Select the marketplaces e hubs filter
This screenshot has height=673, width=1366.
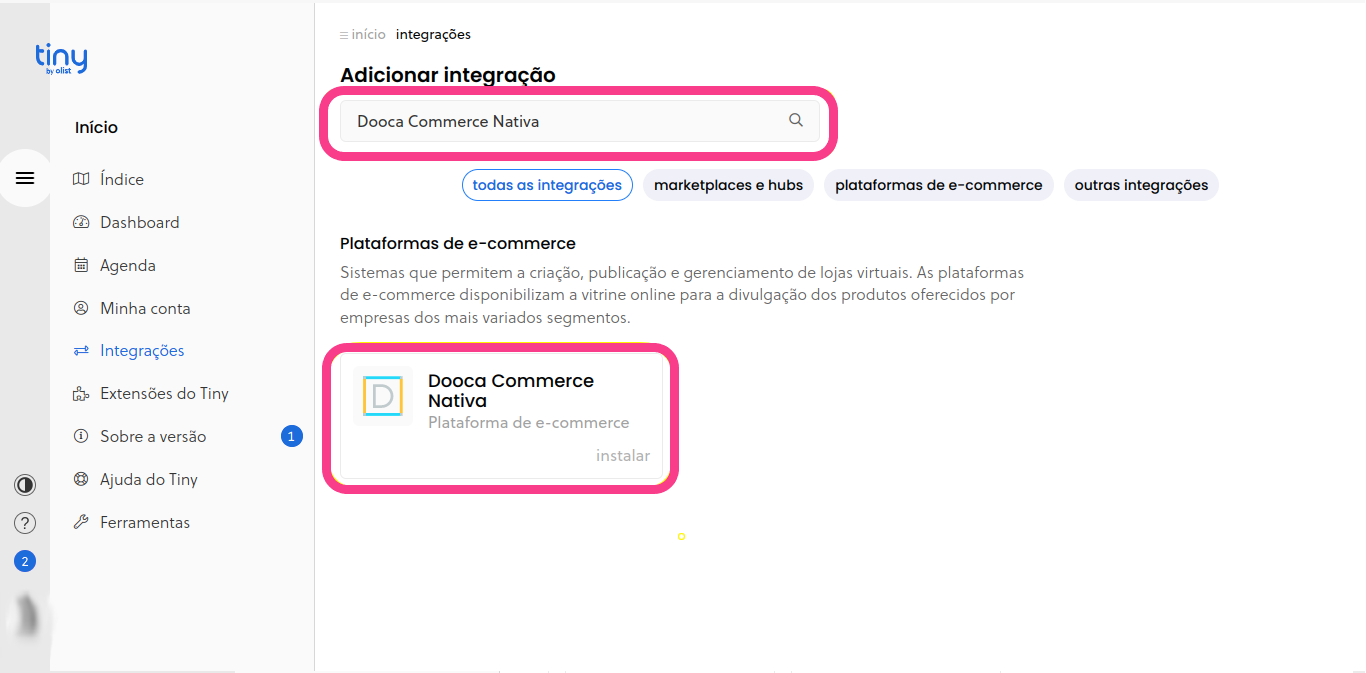(728, 185)
